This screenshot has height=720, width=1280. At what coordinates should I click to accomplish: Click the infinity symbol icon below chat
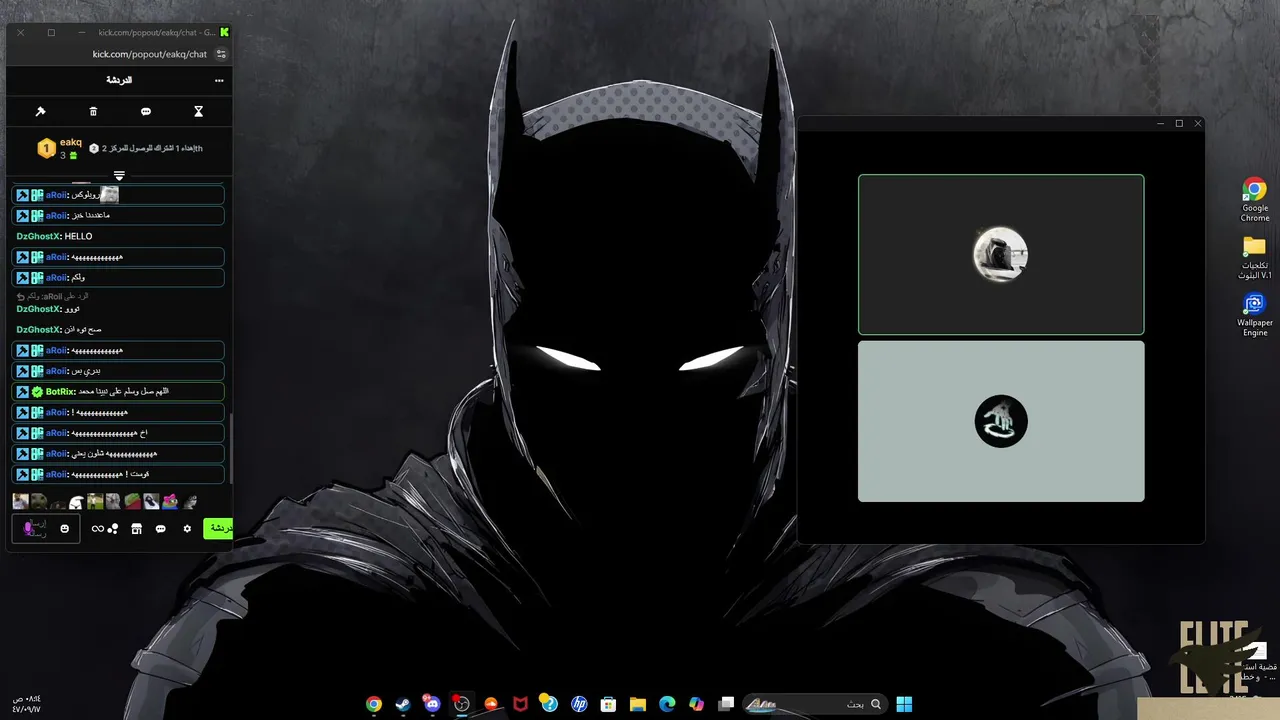98,529
